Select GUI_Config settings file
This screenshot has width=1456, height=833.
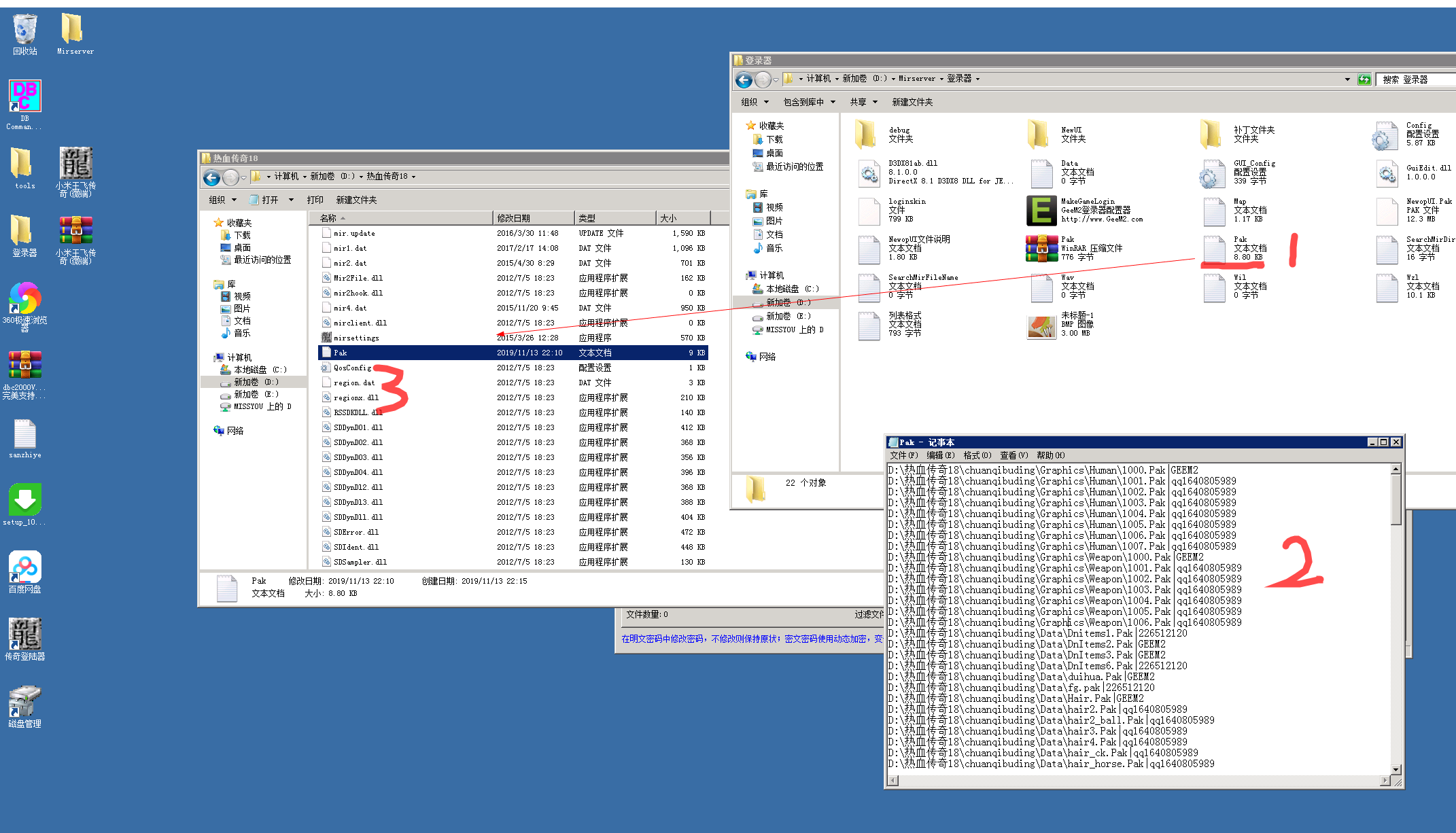(1237, 173)
